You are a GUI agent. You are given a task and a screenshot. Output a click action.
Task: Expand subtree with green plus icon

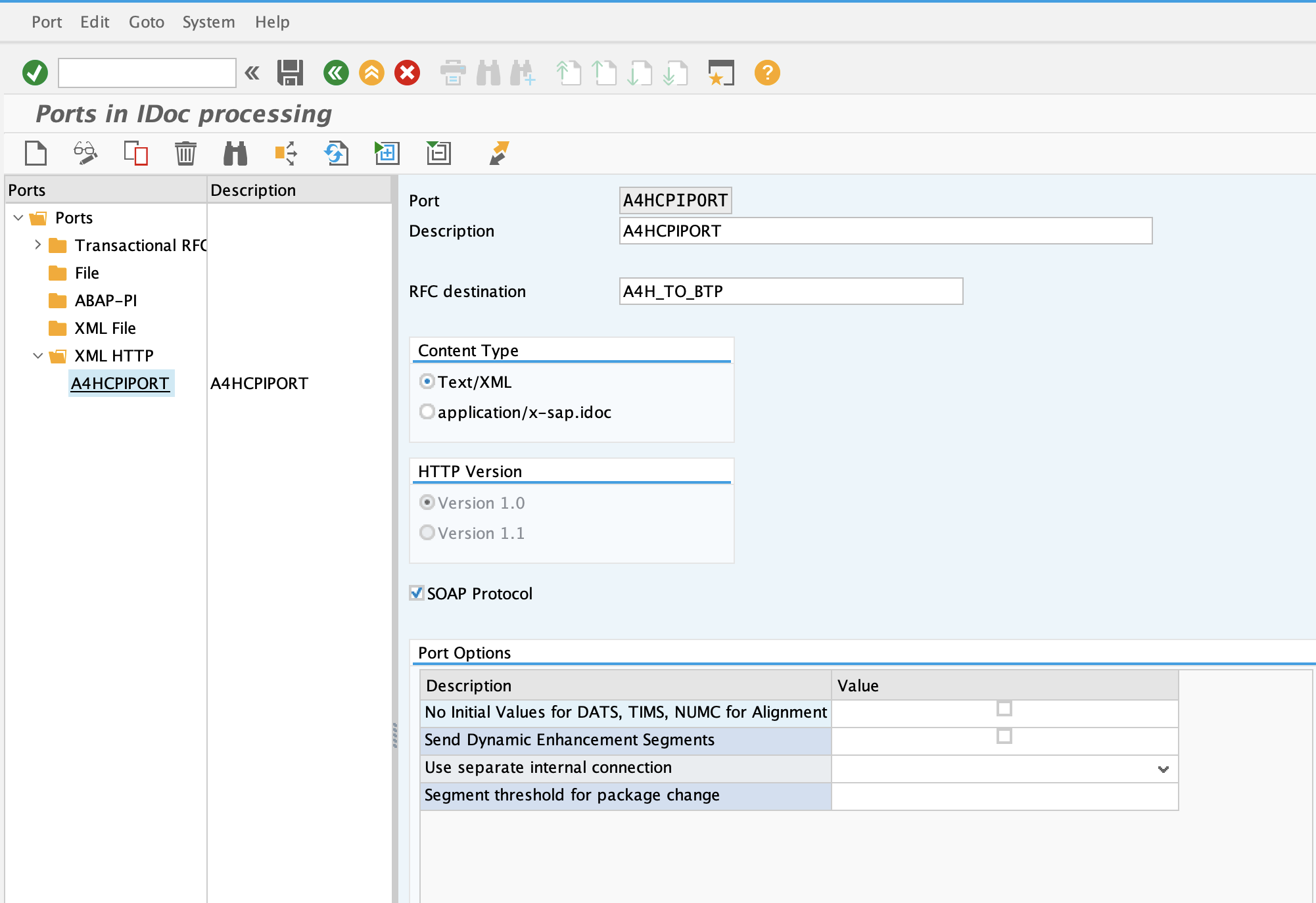(387, 153)
